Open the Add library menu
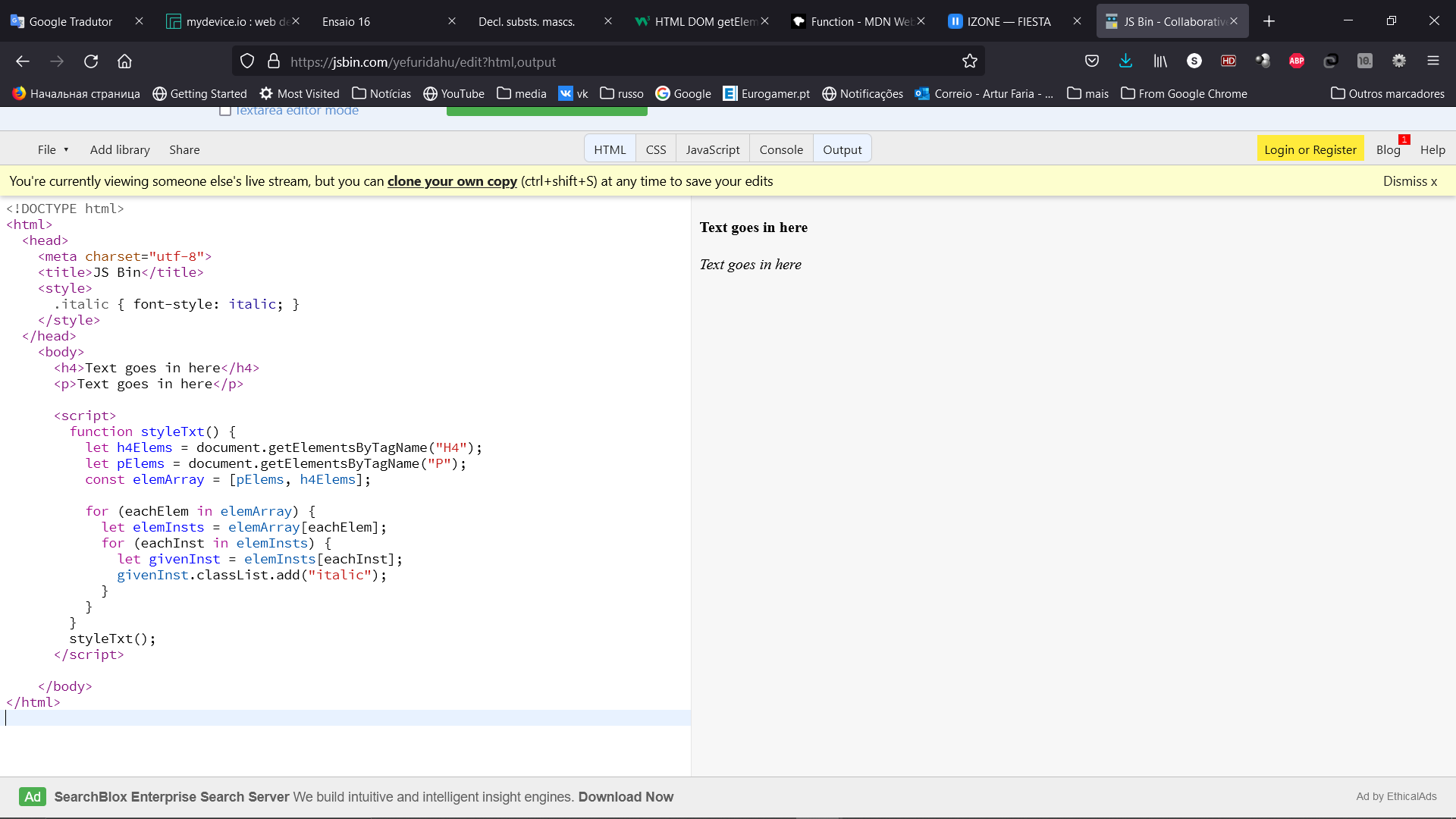The height and width of the screenshot is (819, 1456). click(120, 149)
